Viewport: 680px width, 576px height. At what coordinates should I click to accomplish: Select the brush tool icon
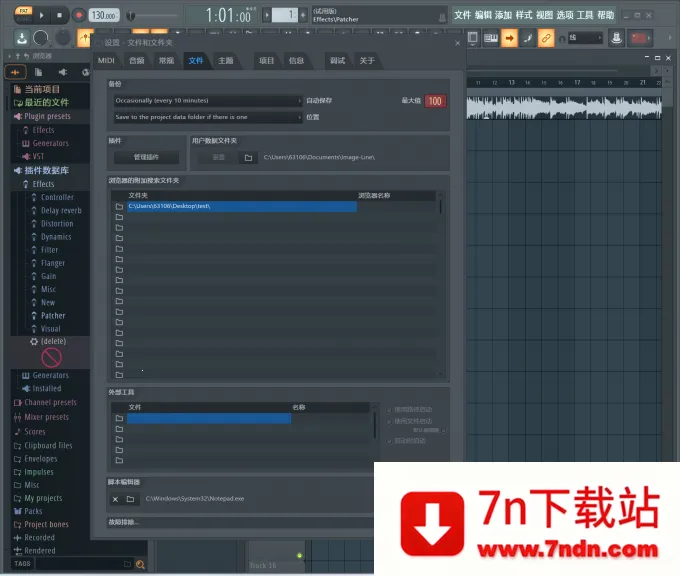click(528, 38)
